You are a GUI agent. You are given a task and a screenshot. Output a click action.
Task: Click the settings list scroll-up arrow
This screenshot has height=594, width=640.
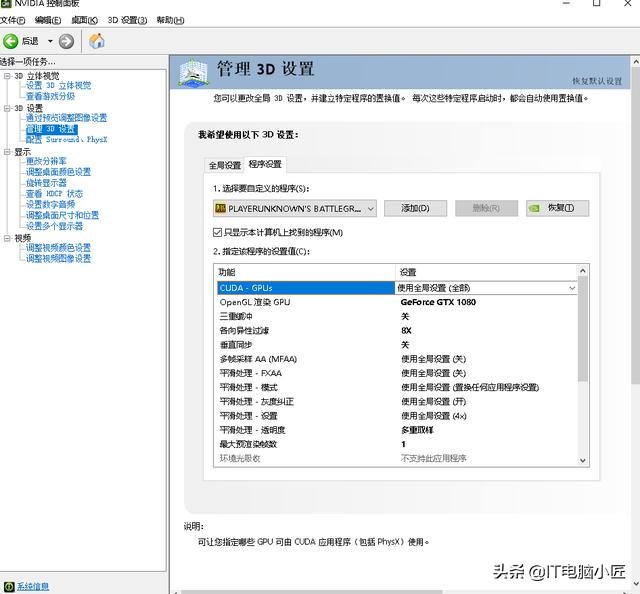pyautogui.click(x=583, y=271)
